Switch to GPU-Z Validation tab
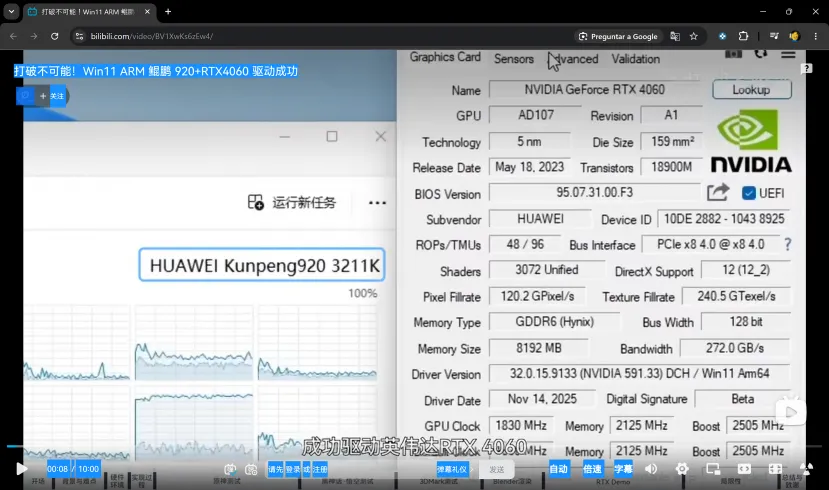Screen dimensions: 829x490 coord(635,59)
